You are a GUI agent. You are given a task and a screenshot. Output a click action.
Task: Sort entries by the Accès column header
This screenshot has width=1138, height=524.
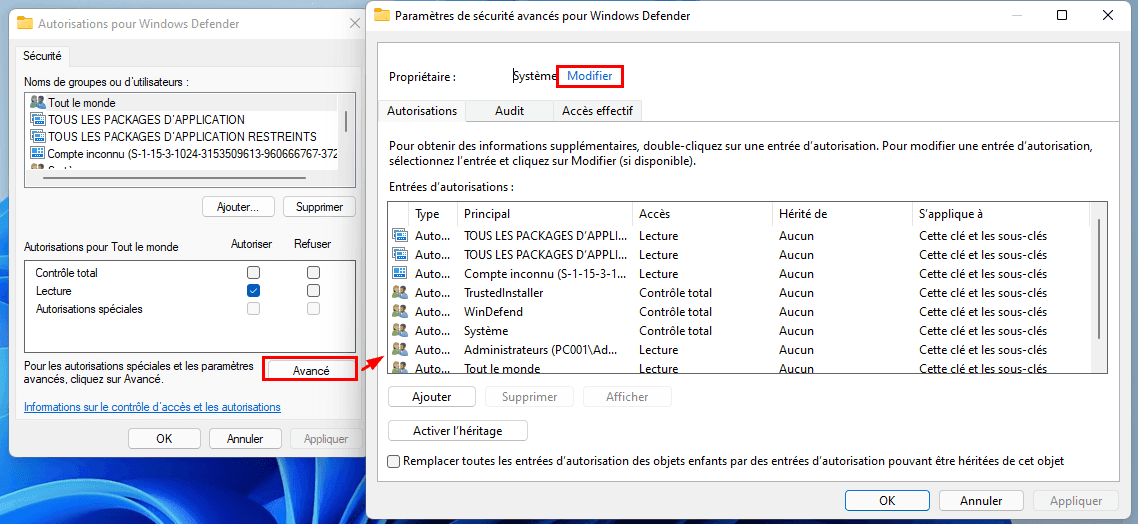[702, 214]
